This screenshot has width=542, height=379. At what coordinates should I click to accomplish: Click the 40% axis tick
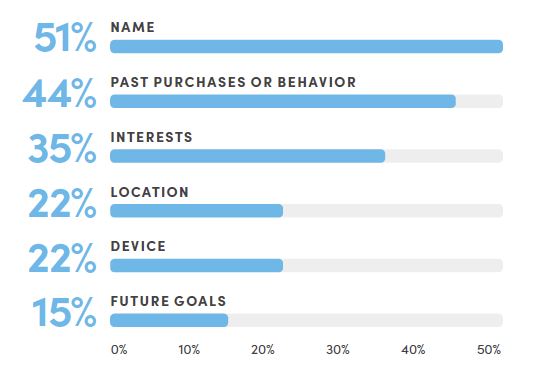click(x=413, y=350)
